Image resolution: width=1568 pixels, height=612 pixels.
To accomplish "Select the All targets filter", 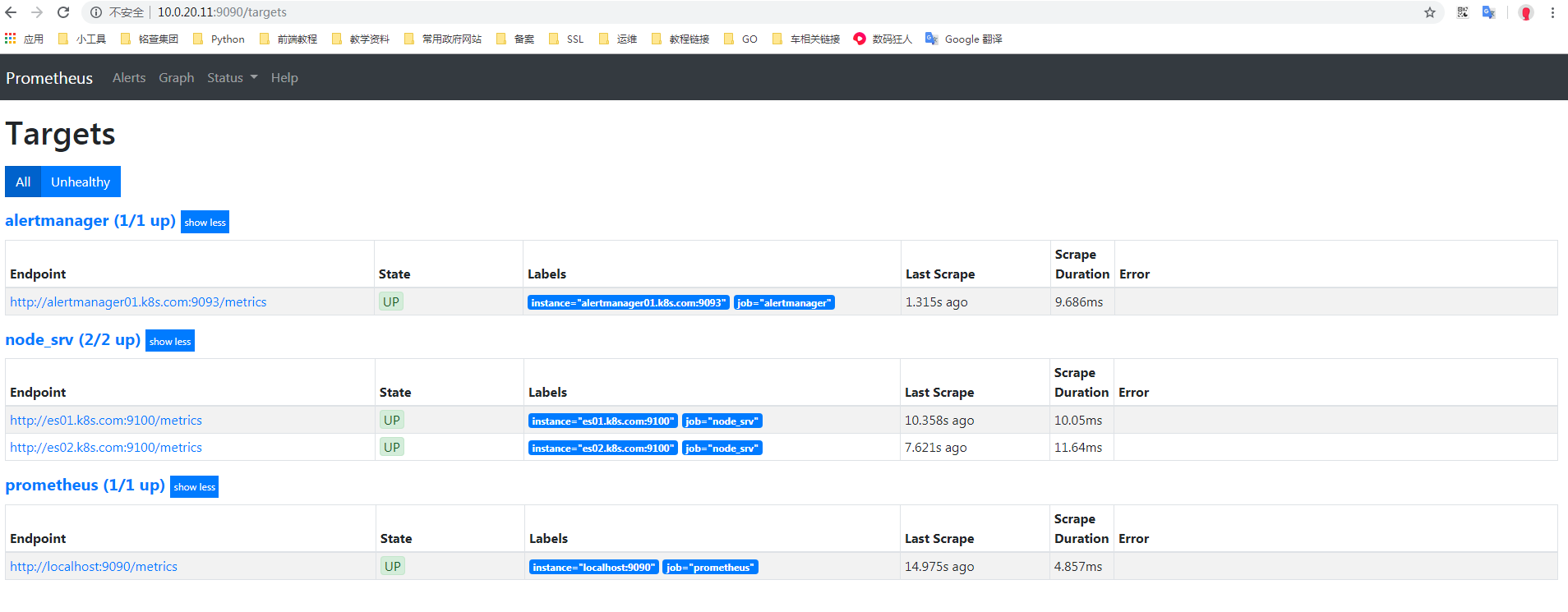I will click(x=23, y=182).
